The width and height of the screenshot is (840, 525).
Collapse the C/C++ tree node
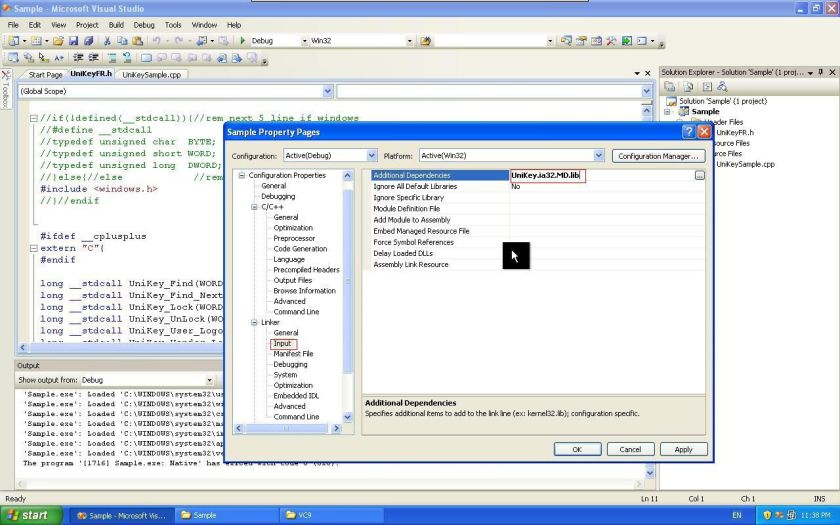[254, 207]
